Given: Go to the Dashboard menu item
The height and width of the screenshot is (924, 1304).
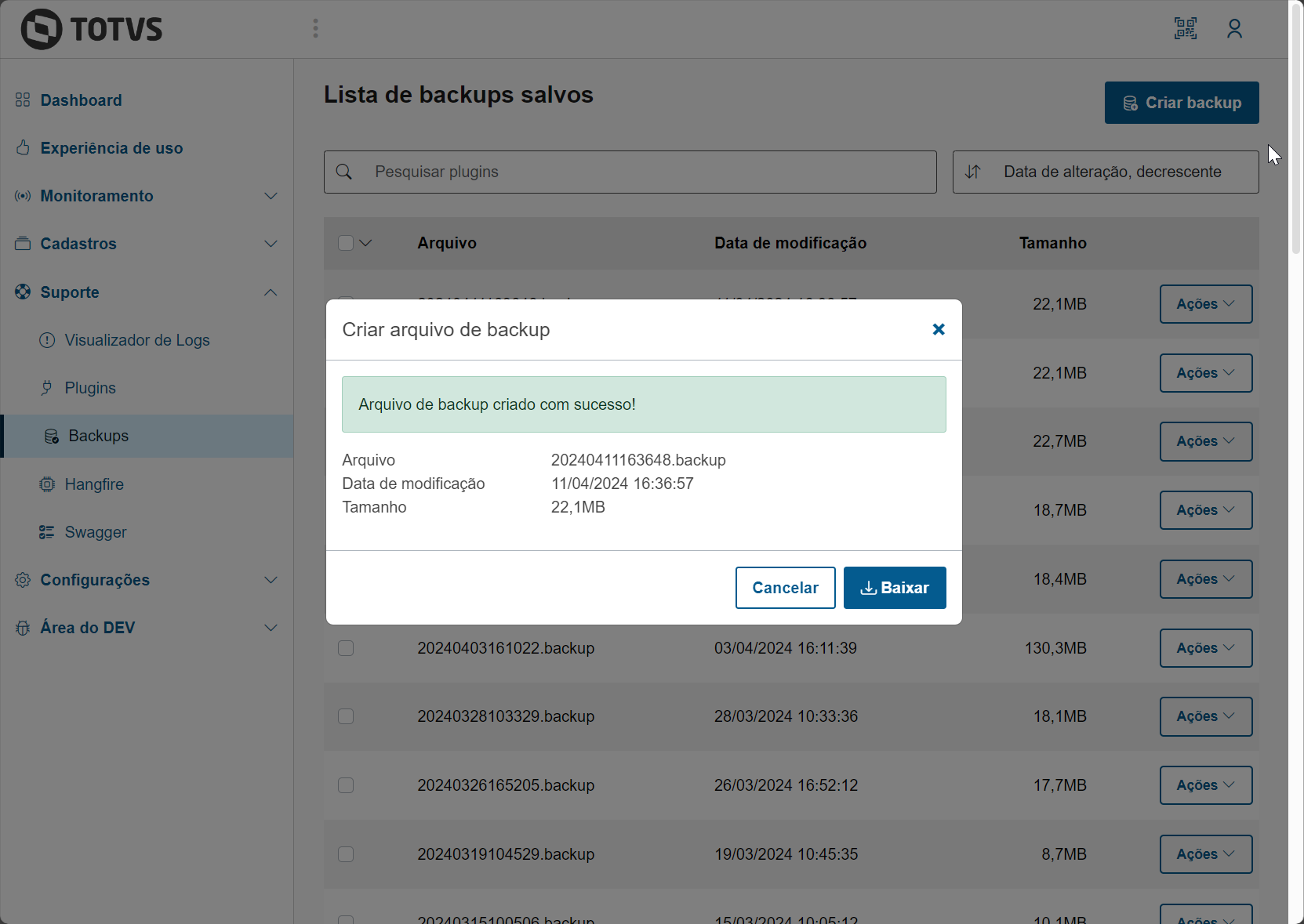Looking at the screenshot, I should tap(81, 100).
